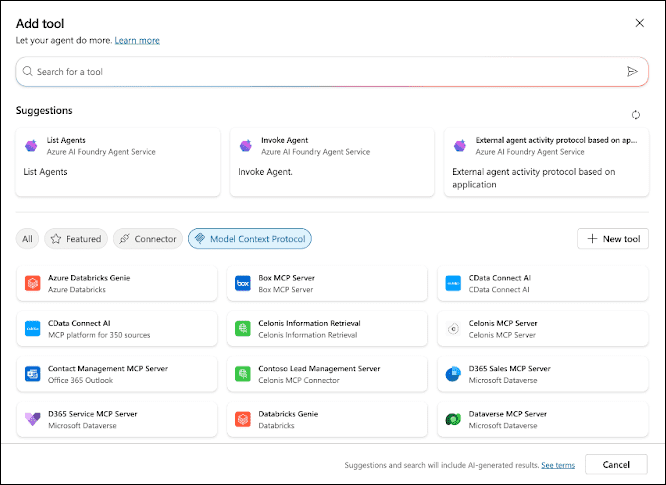The width and height of the screenshot is (666, 485).
Task: Click the D365 Sales MCP Server icon
Action: click(x=452, y=373)
